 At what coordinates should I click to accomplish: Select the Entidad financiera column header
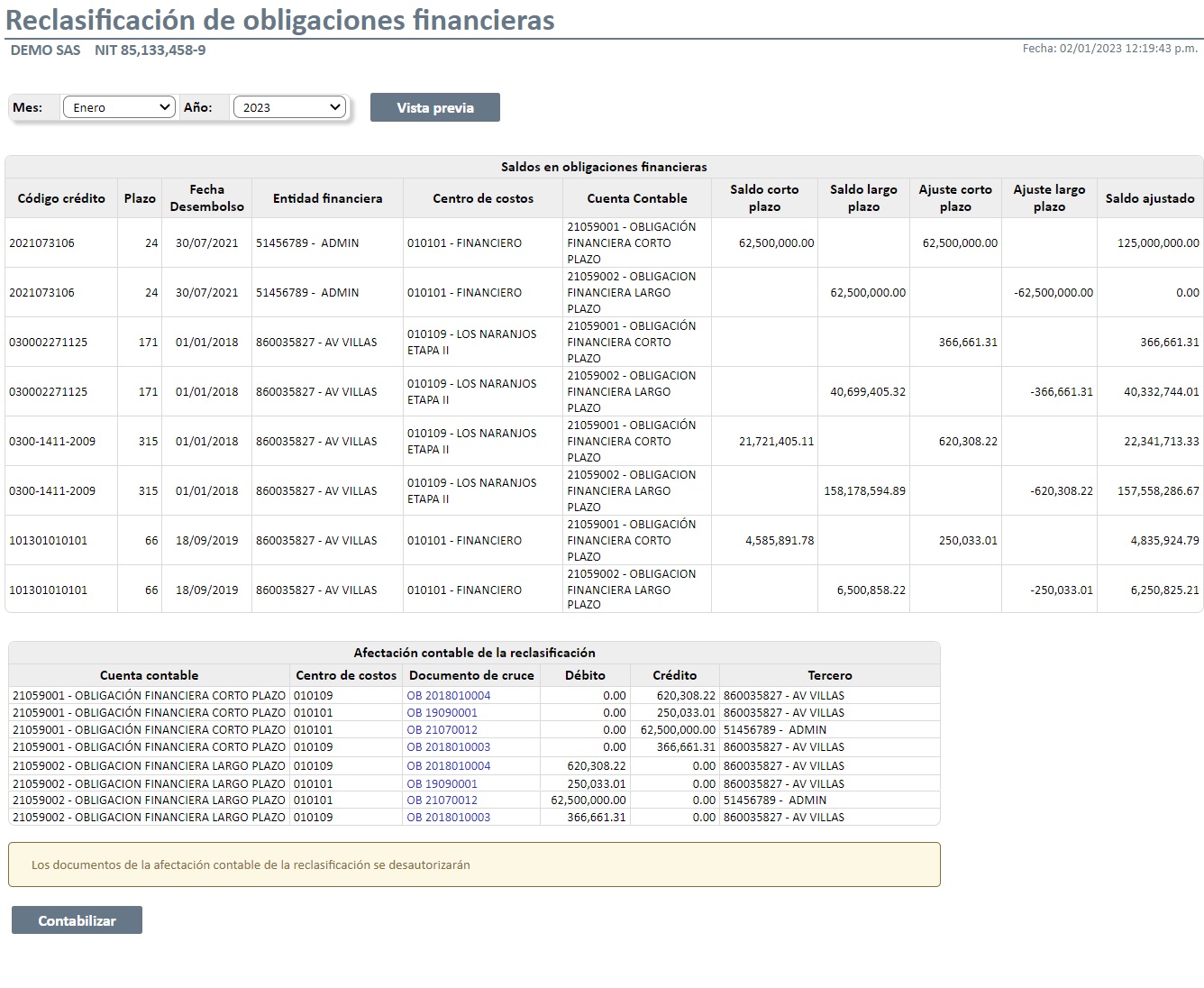pyautogui.click(x=327, y=198)
